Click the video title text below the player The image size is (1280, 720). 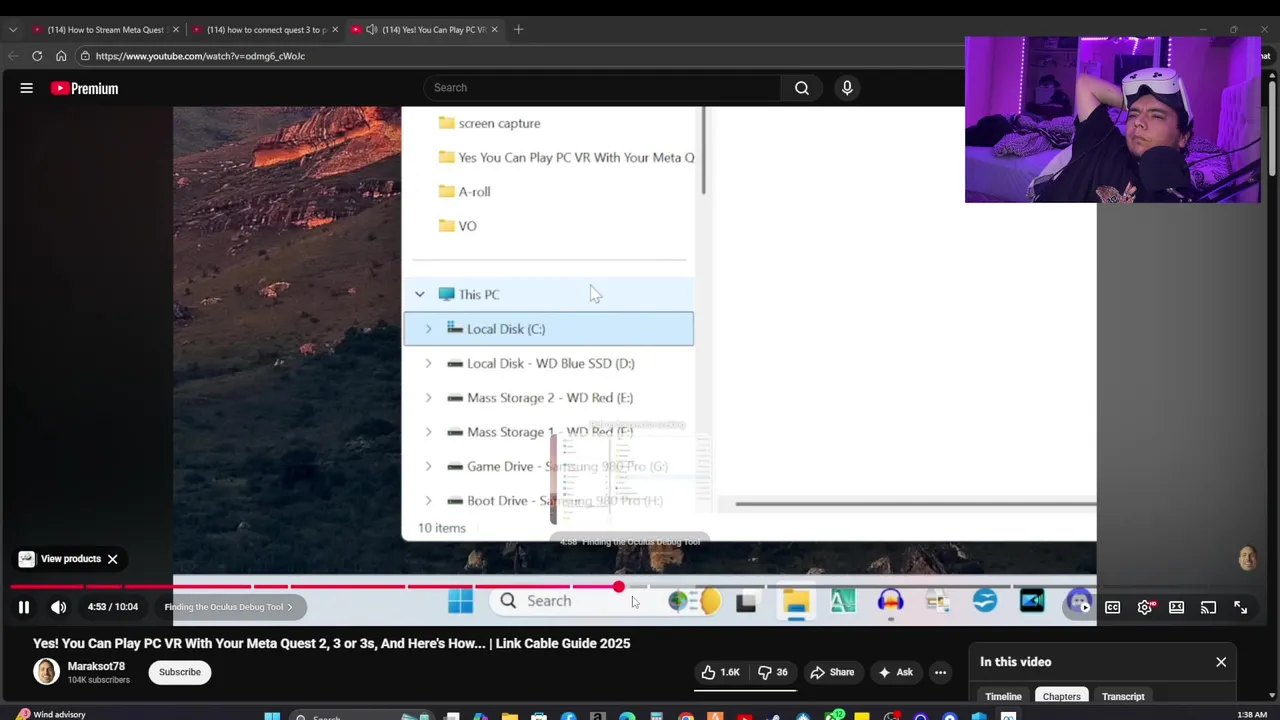(x=332, y=643)
